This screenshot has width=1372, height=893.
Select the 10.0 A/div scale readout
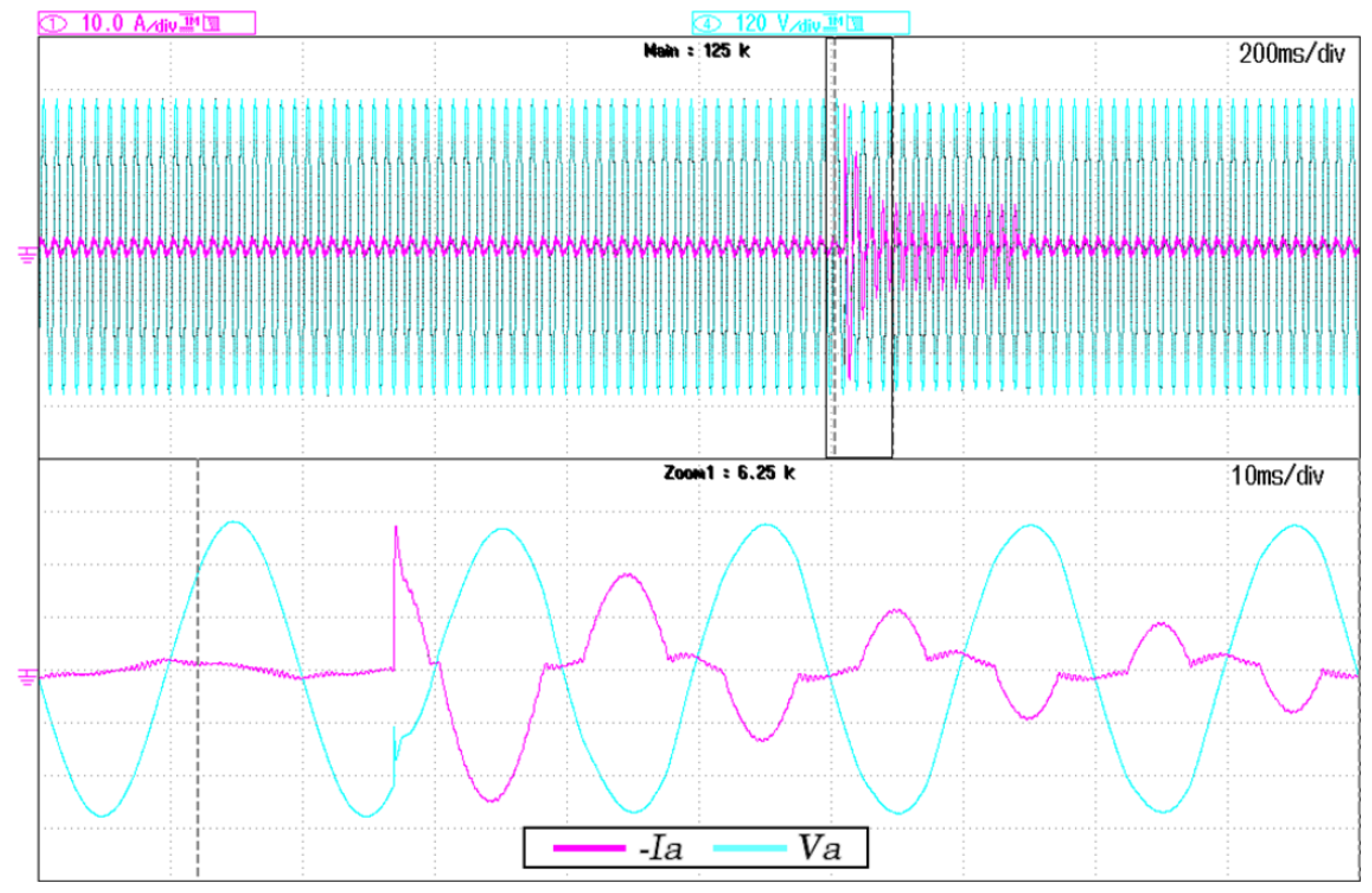pyautogui.click(x=130, y=24)
